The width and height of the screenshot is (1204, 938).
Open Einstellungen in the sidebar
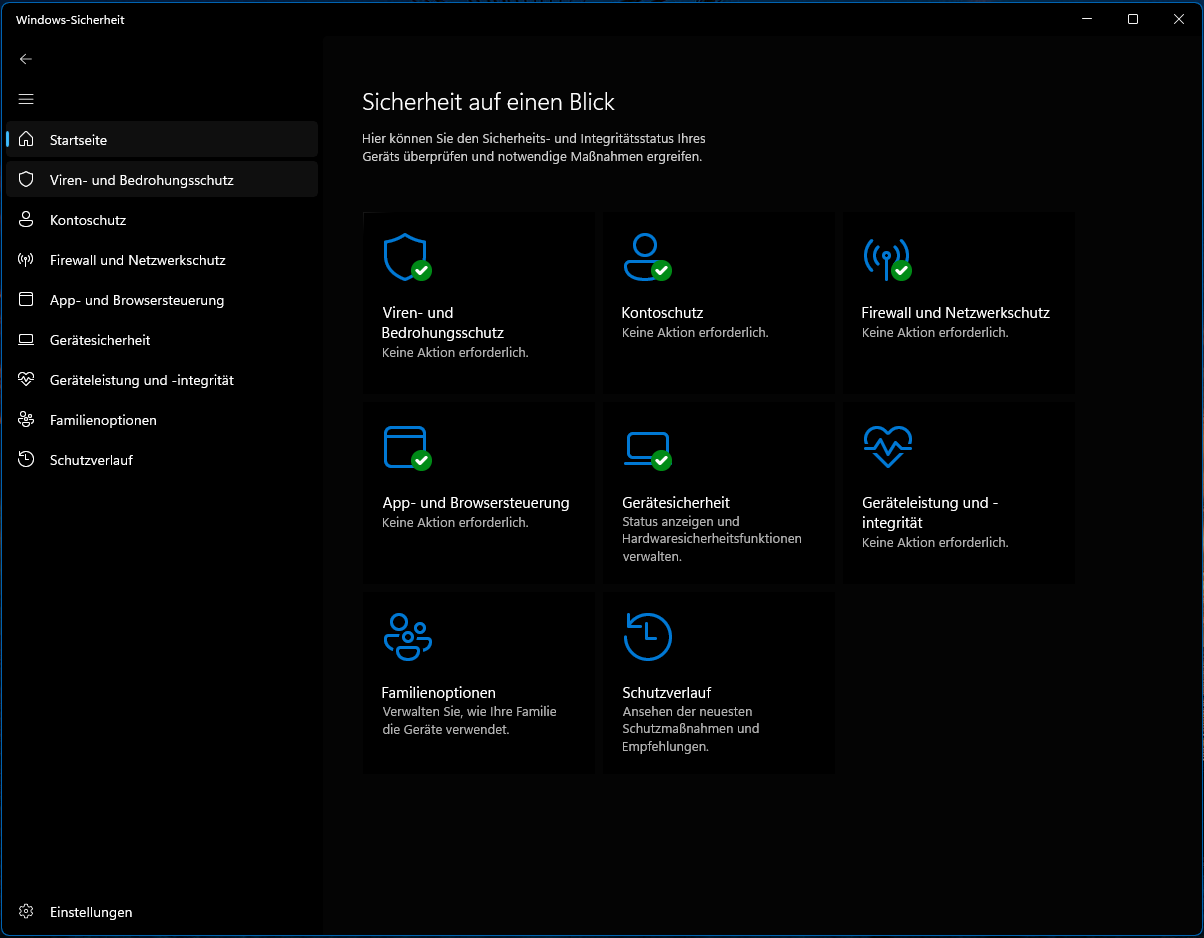pyautogui.click(x=90, y=912)
